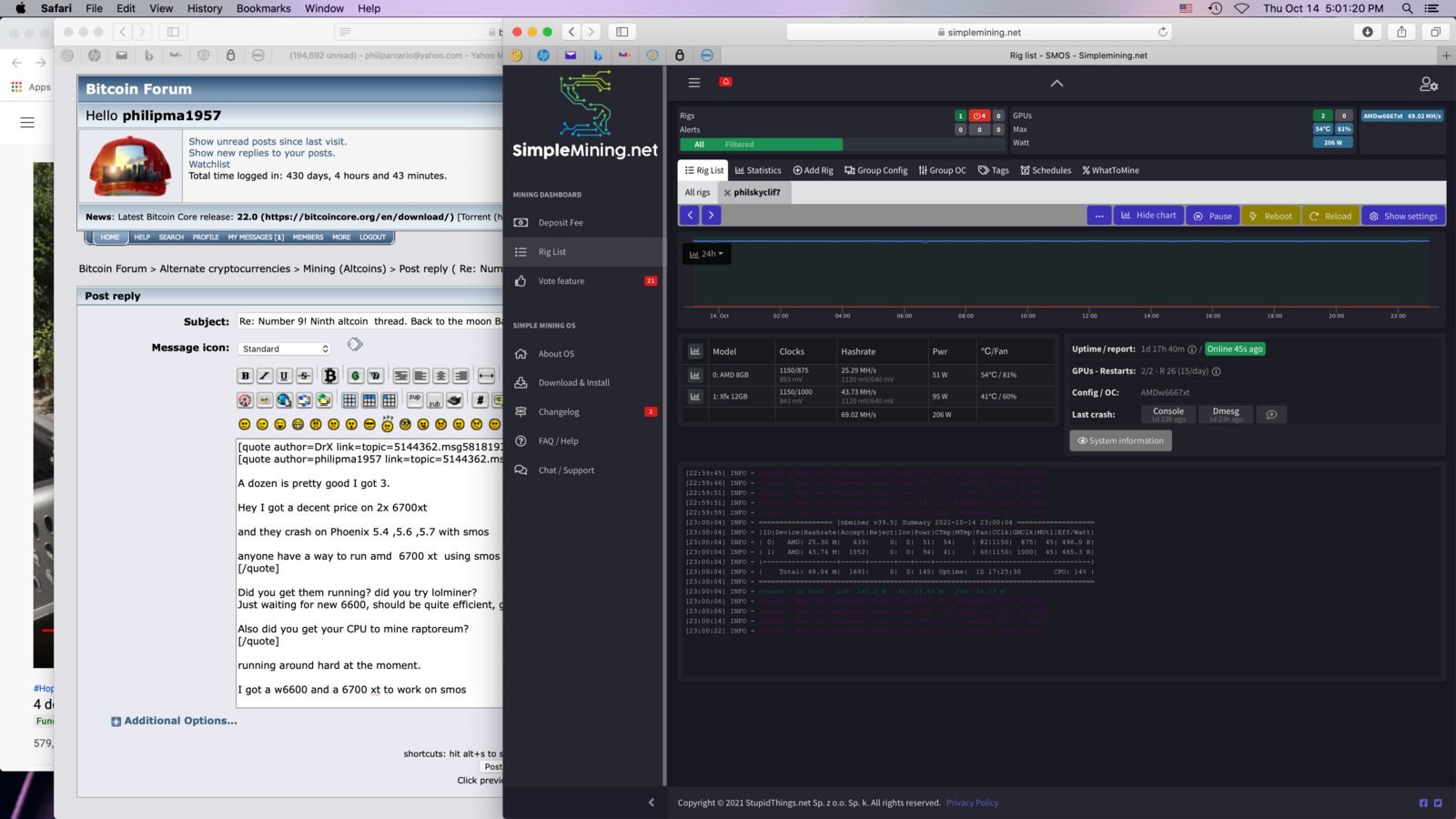Insert code tag with hash button
Viewport: 1456px width, 819px height.
[480, 399]
